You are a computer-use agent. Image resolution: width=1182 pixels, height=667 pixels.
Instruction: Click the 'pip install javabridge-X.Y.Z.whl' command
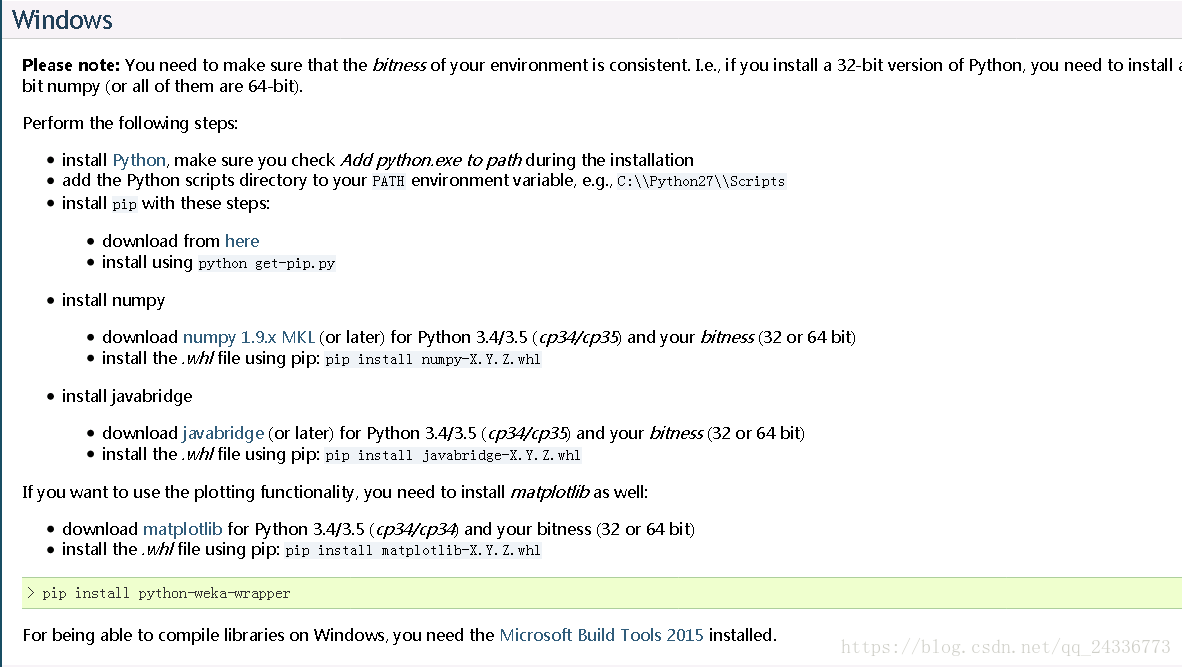[x=453, y=455]
